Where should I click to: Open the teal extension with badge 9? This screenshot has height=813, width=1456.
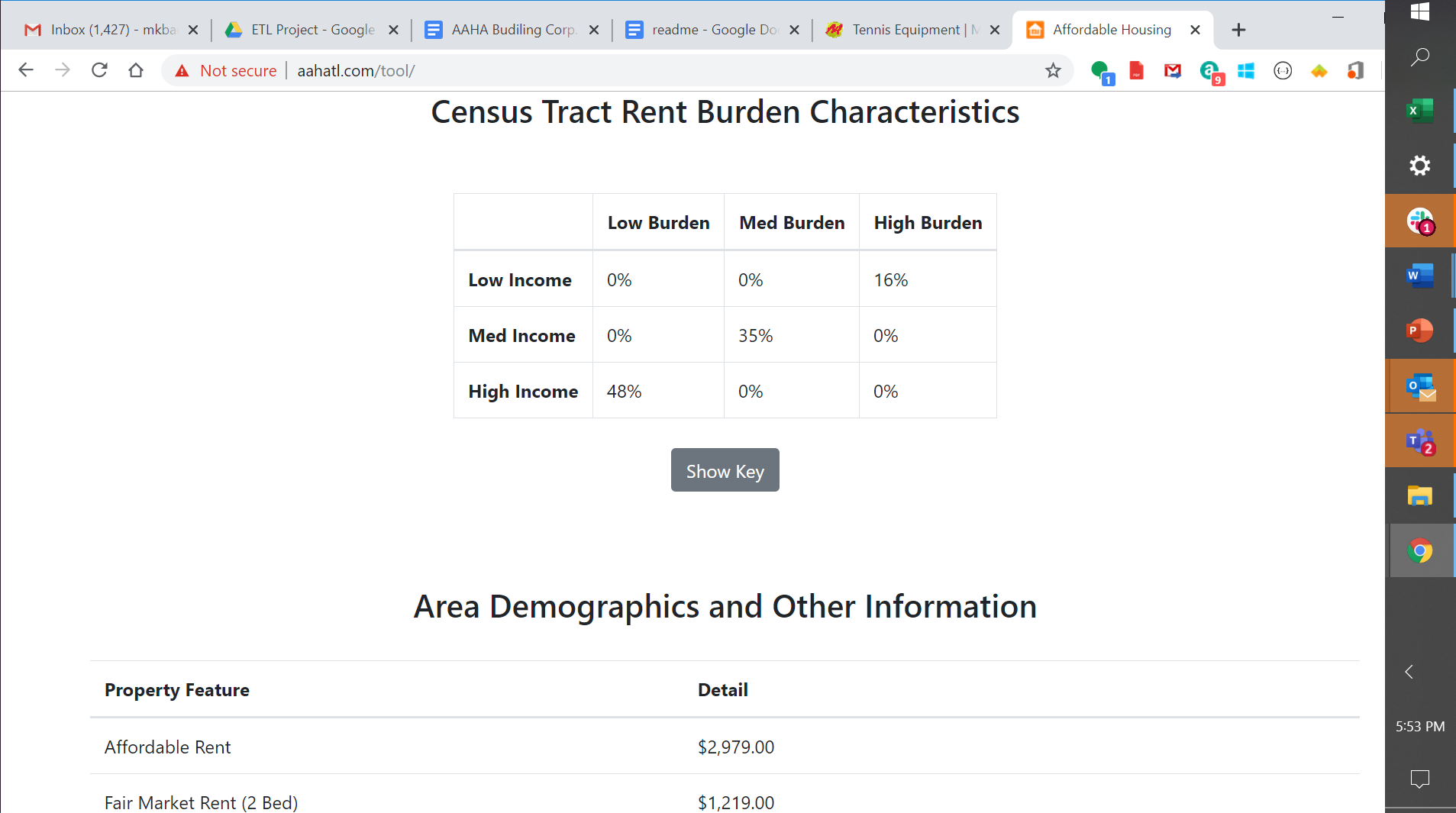point(1211,72)
